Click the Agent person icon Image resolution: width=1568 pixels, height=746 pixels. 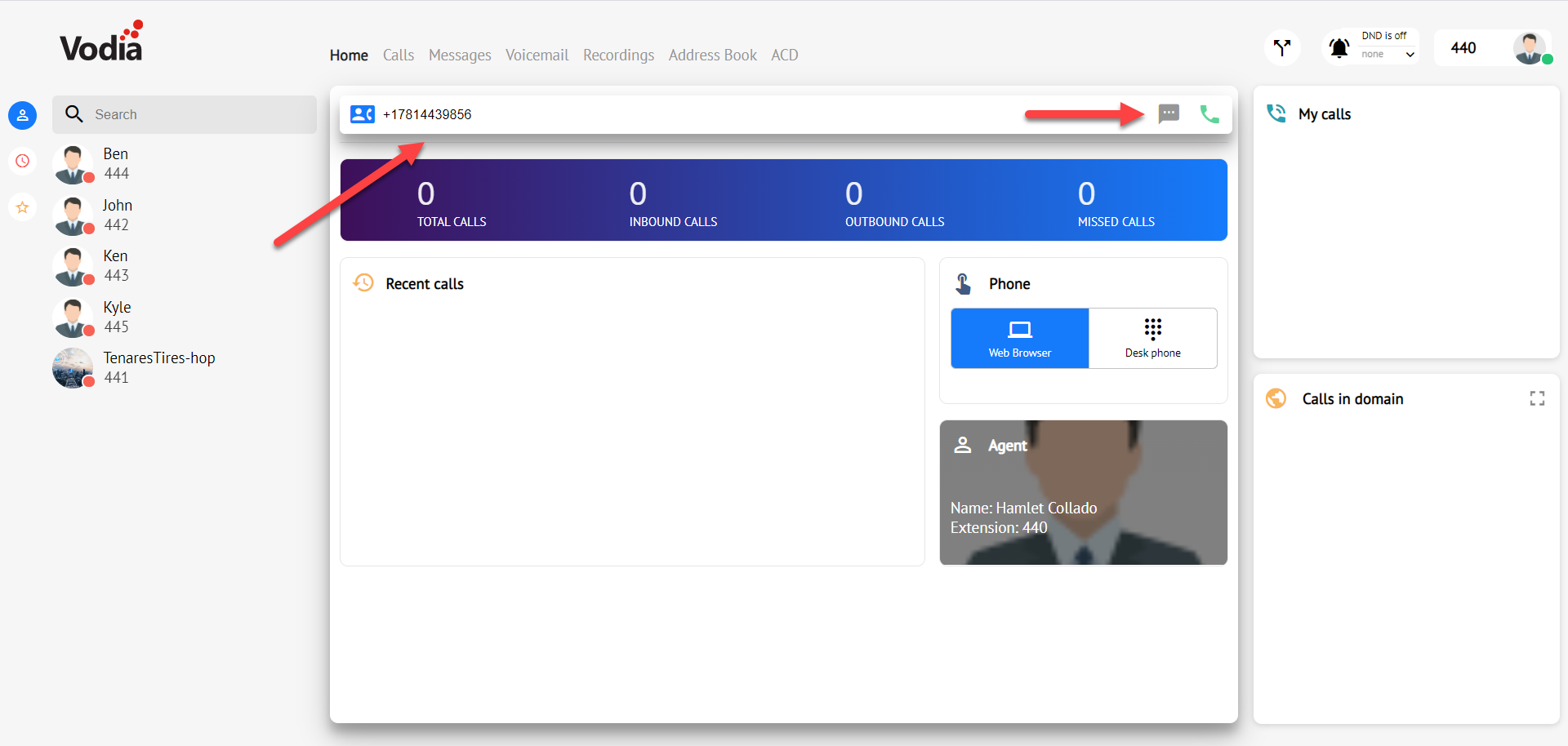(x=963, y=445)
